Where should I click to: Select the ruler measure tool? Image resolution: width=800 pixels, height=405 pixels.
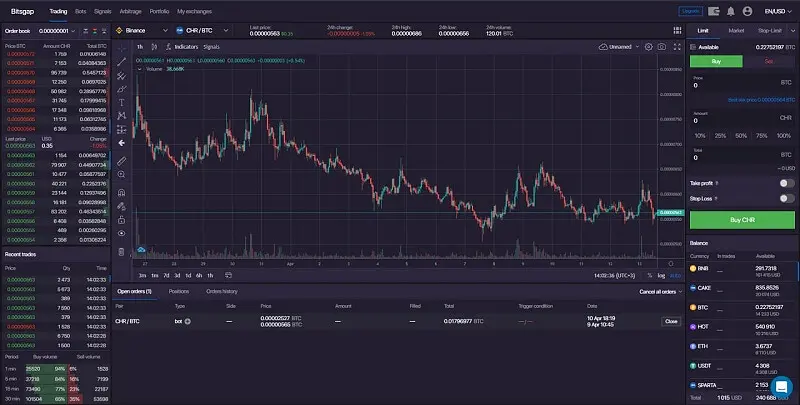(x=121, y=160)
